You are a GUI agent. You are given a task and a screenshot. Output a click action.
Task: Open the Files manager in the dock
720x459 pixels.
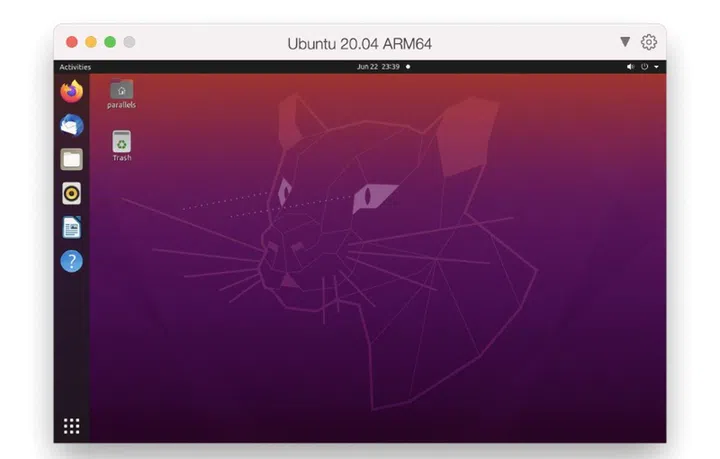(72, 159)
